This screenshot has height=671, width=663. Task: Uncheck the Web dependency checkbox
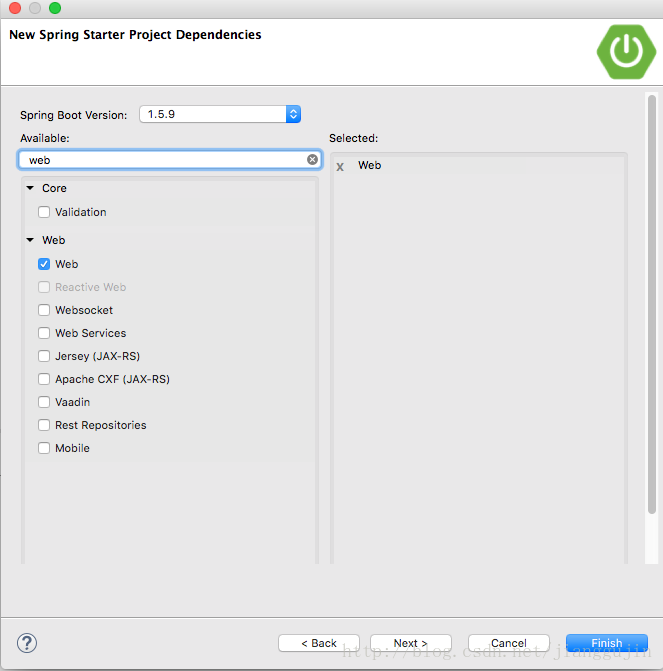pyautogui.click(x=44, y=264)
